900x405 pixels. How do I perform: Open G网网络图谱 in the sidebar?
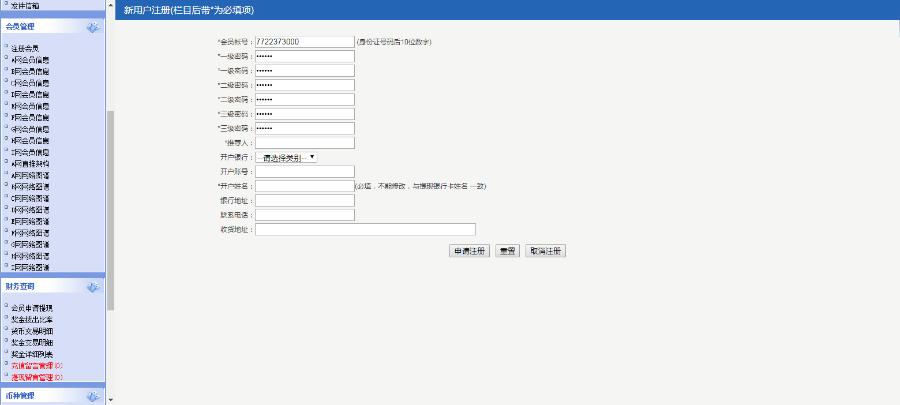30,244
